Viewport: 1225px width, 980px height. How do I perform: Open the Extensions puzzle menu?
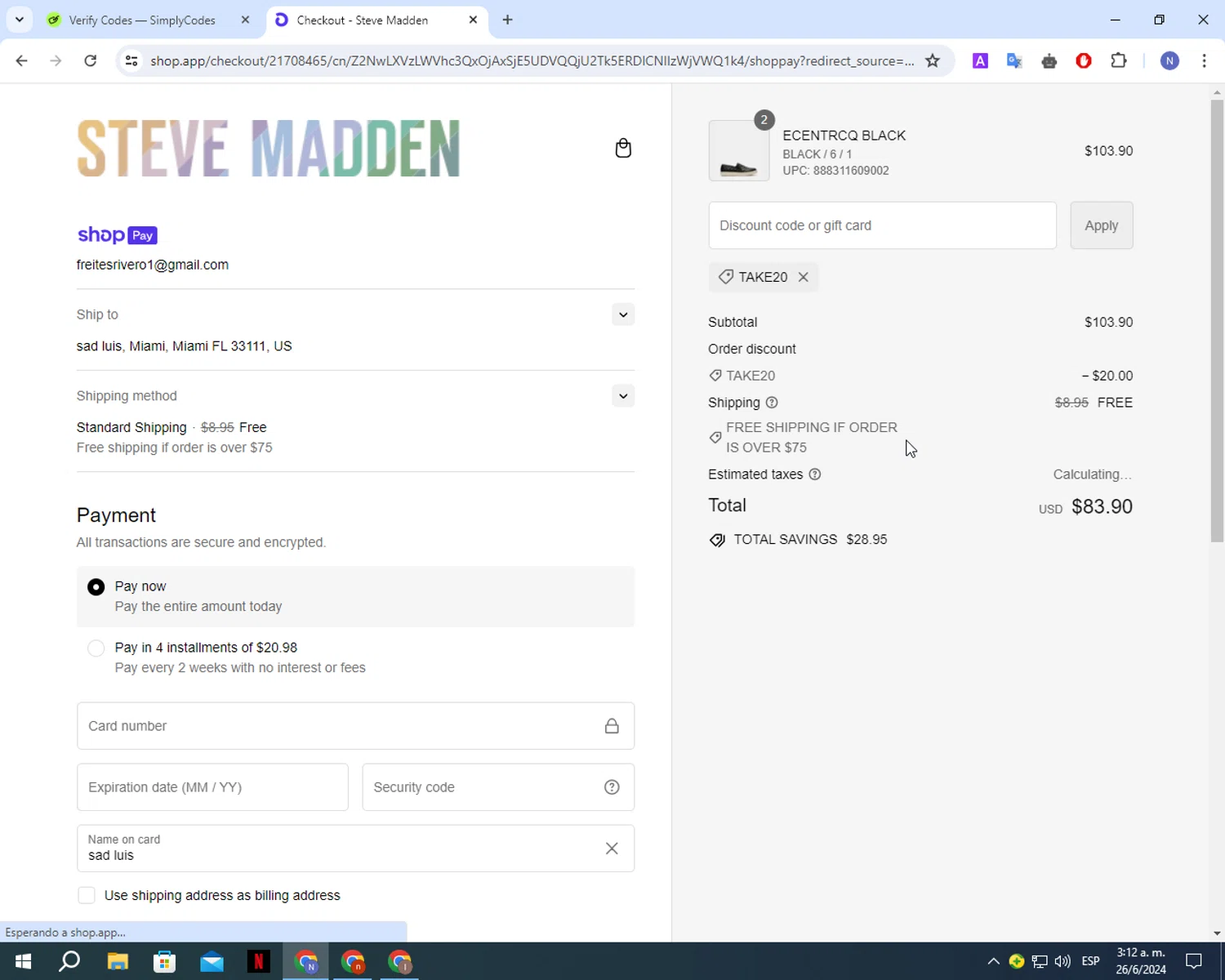pos(1119,60)
